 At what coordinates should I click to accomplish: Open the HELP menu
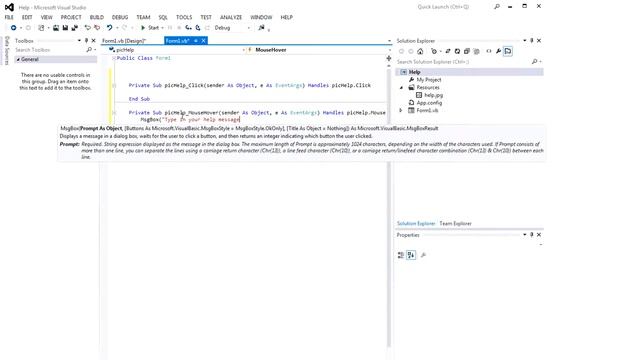pyautogui.click(x=287, y=17)
